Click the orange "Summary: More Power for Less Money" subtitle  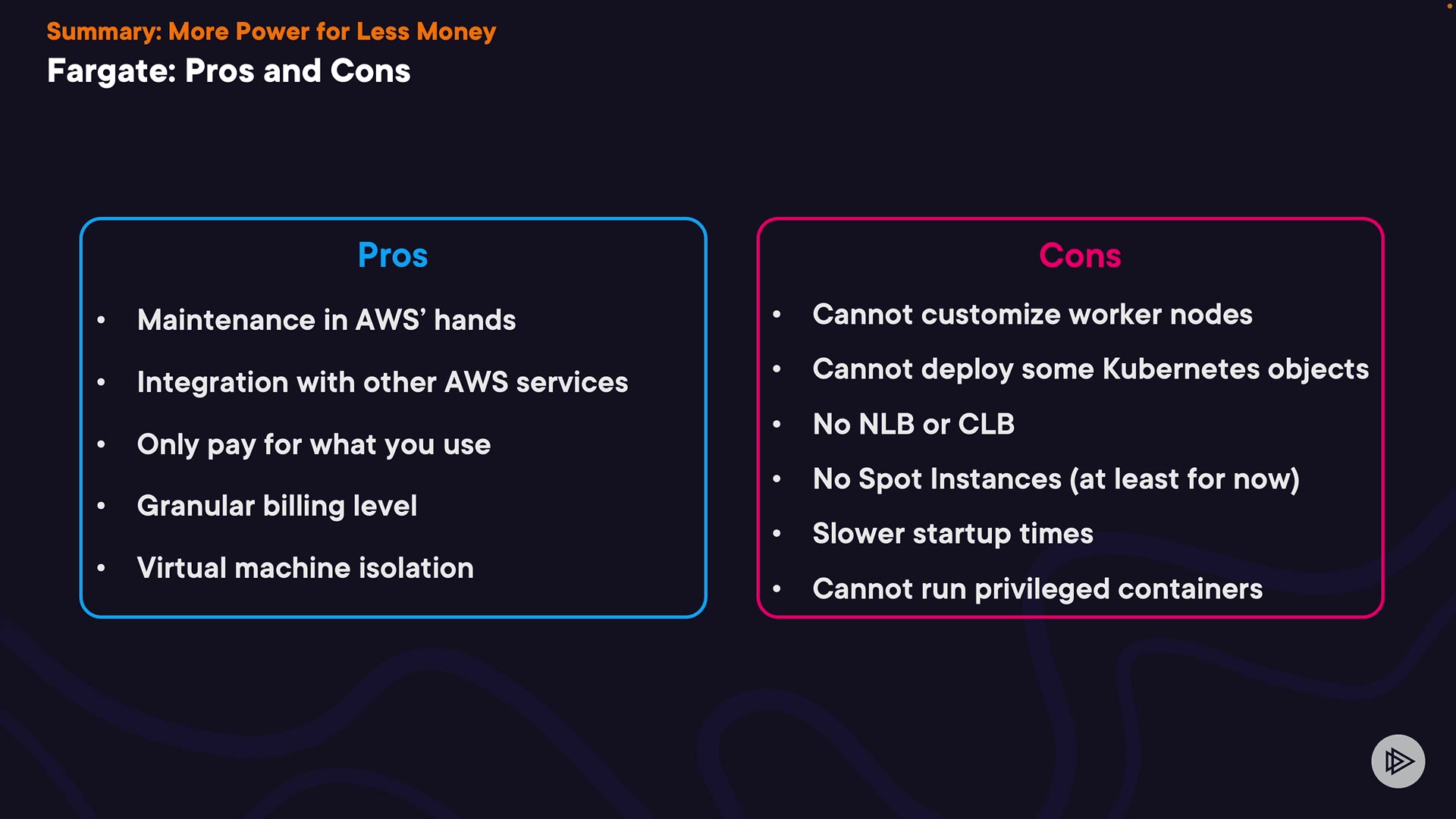[271, 32]
